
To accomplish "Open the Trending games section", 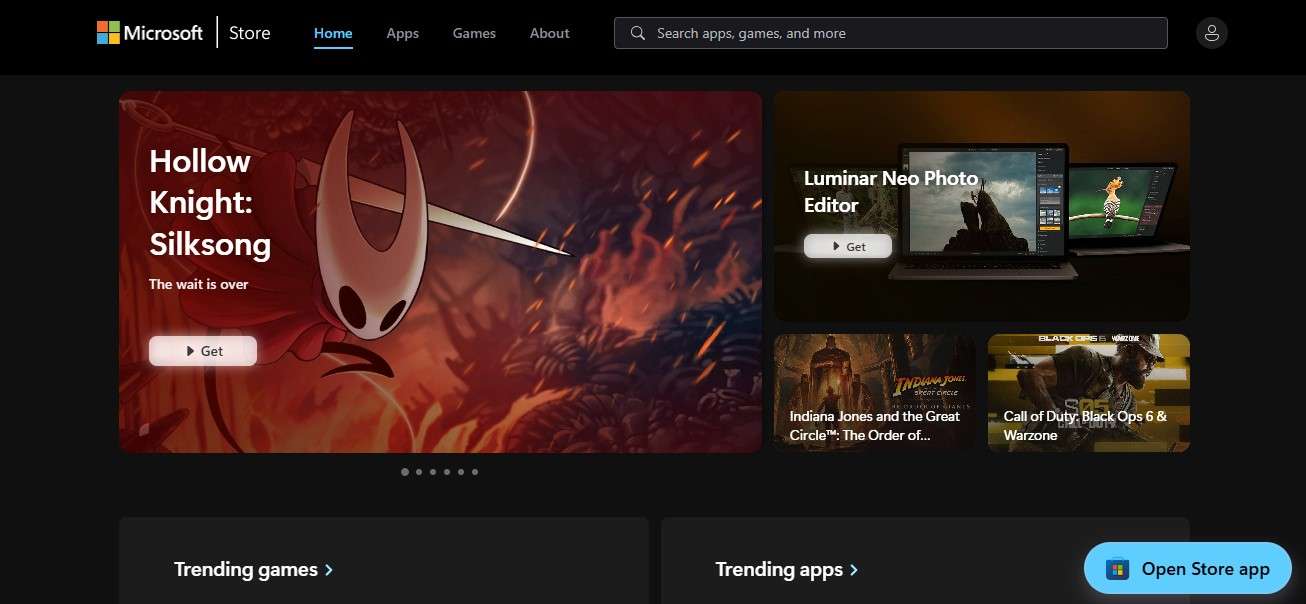I will [x=254, y=569].
